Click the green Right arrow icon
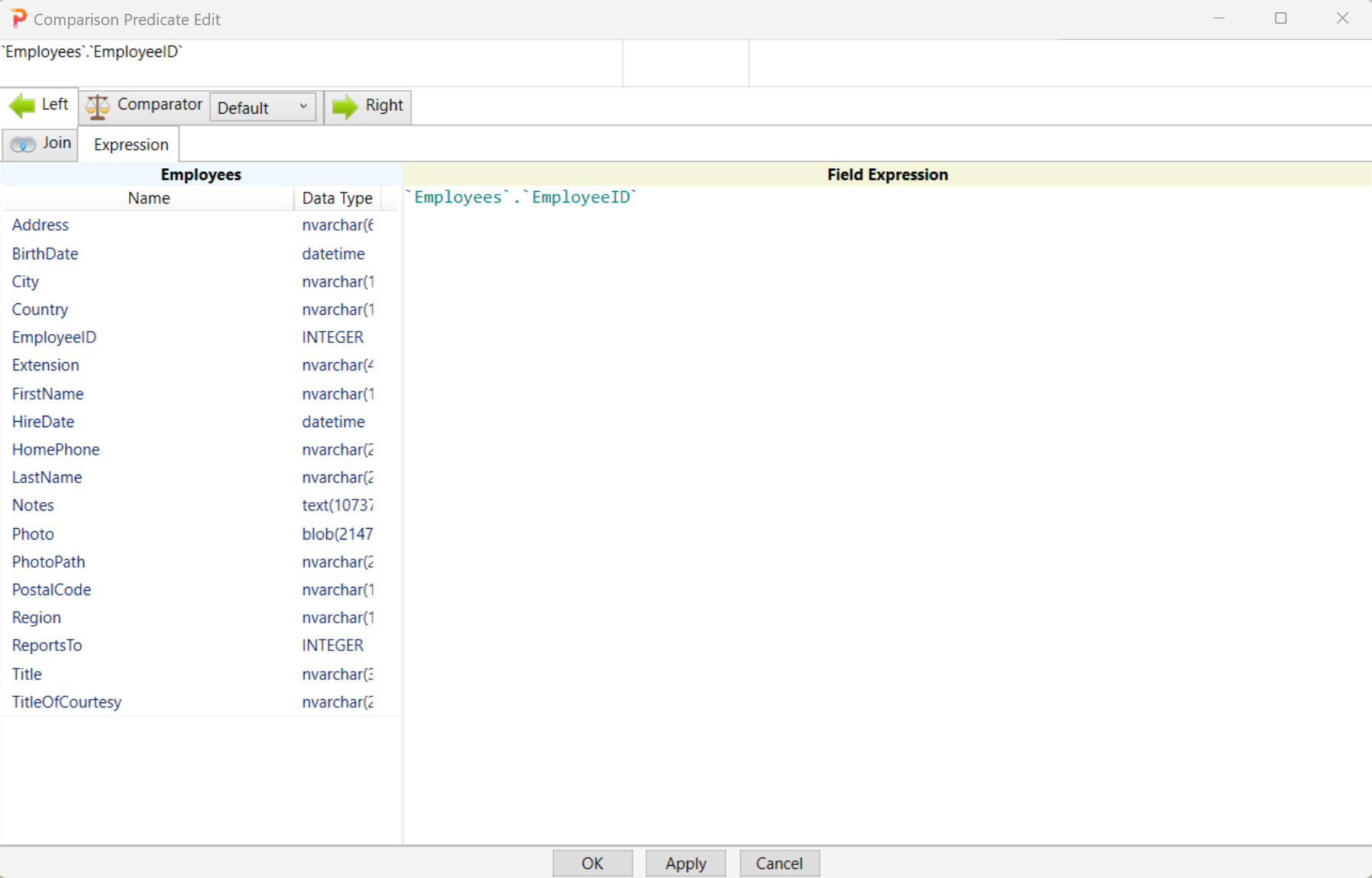The height and width of the screenshot is (878, 1372). [x=345, y=106]
